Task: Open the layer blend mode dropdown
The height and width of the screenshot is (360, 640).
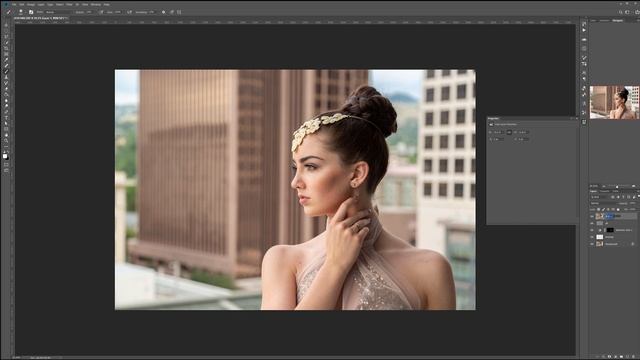Action: pos(603,203)
